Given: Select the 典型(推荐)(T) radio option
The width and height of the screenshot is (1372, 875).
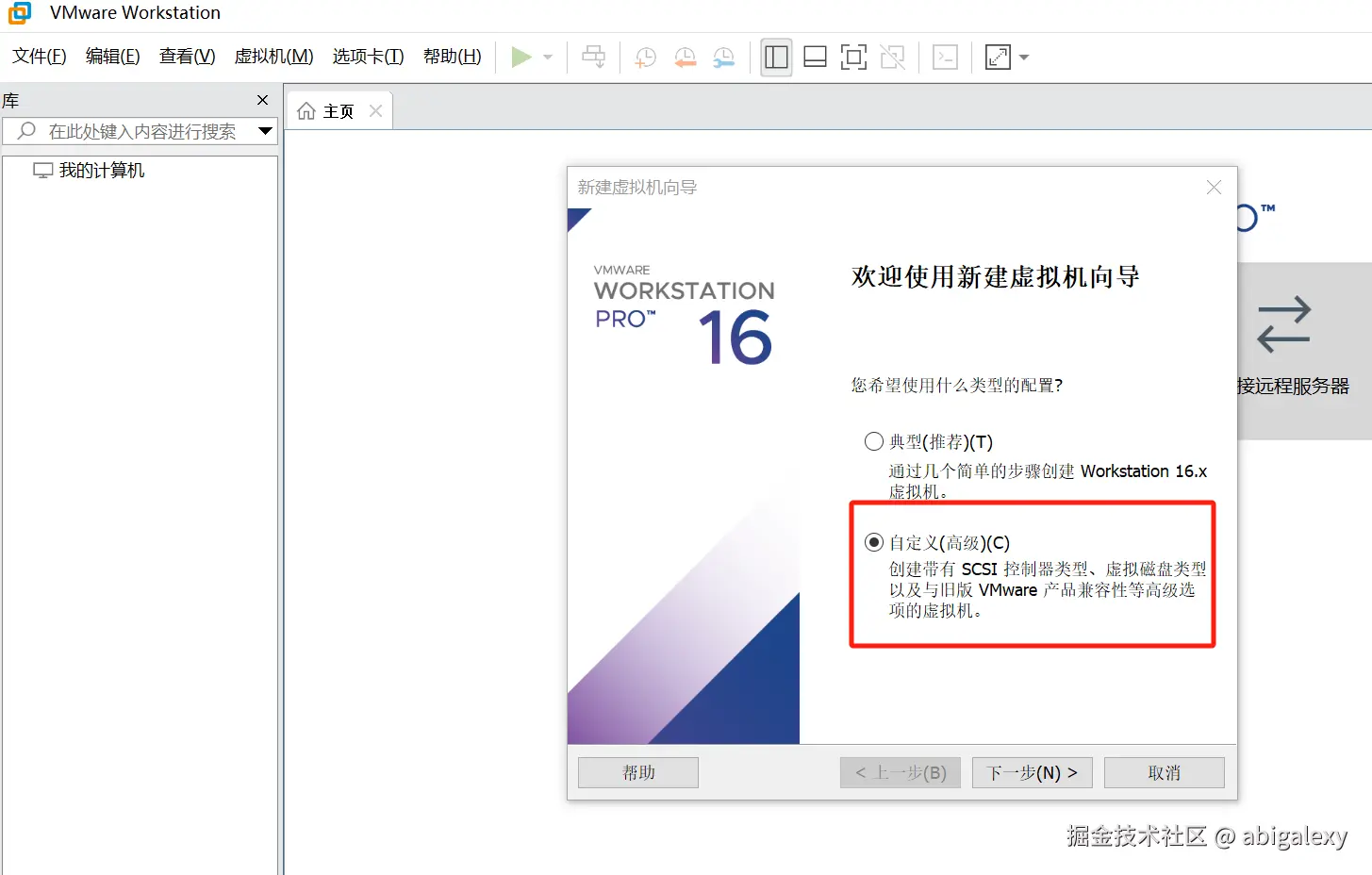Looking at the screenshot, I should 872,440.
